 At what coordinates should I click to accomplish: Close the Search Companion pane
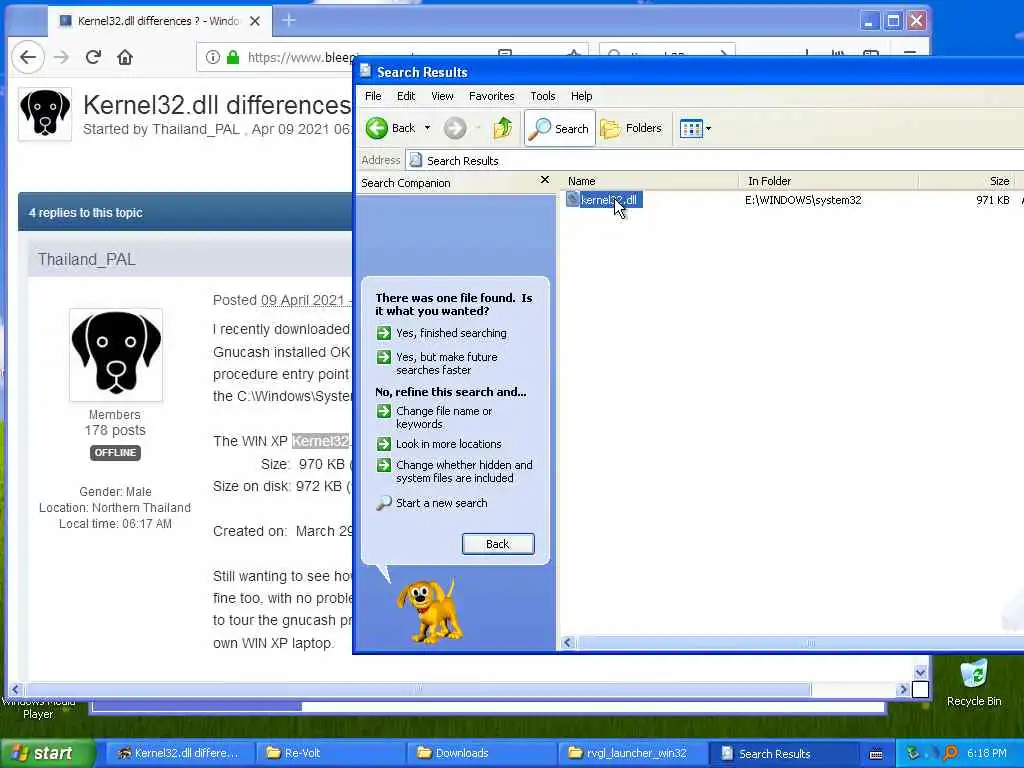545,180
